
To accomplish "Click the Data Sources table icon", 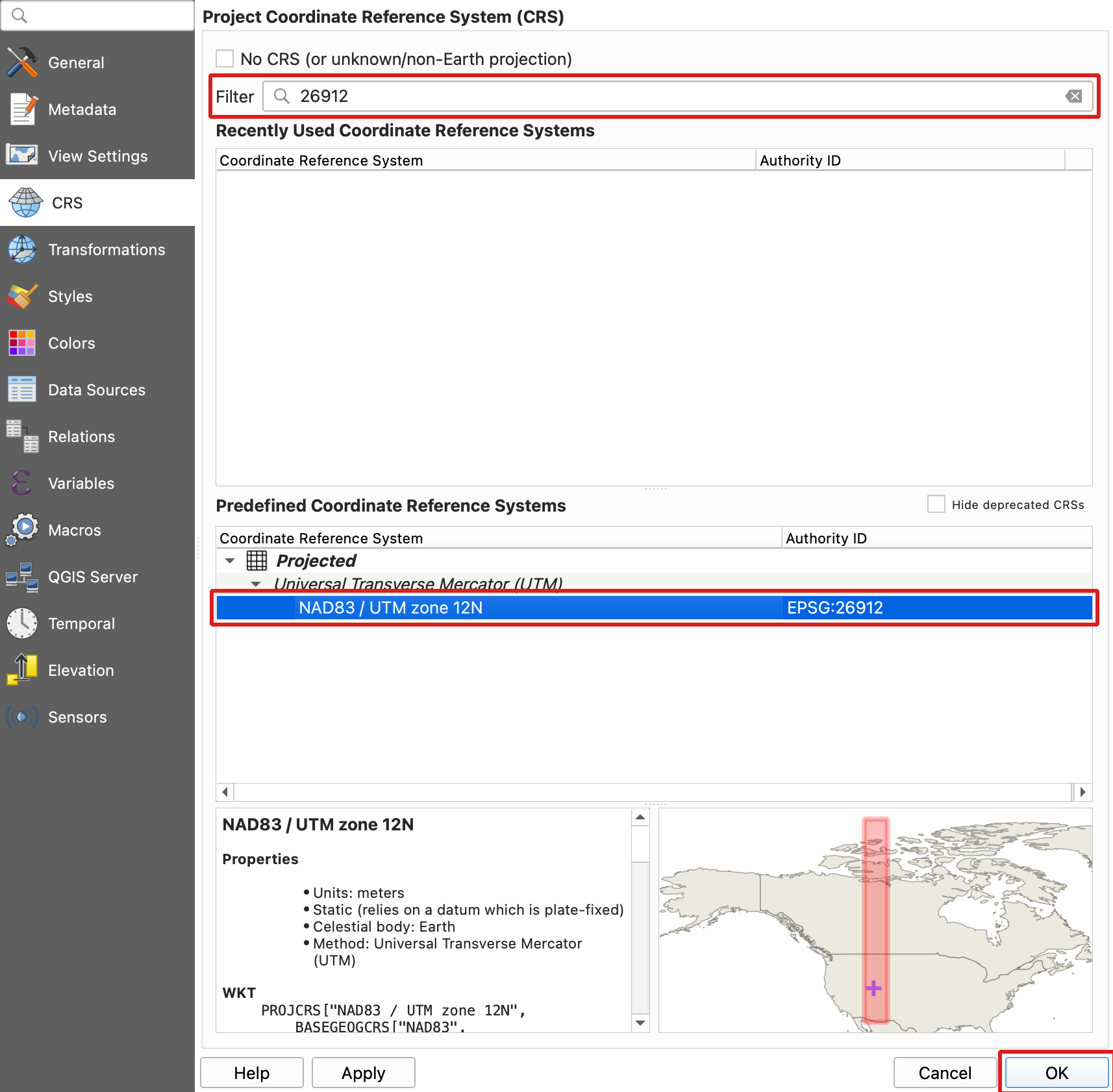I will [x=22, y=390].
